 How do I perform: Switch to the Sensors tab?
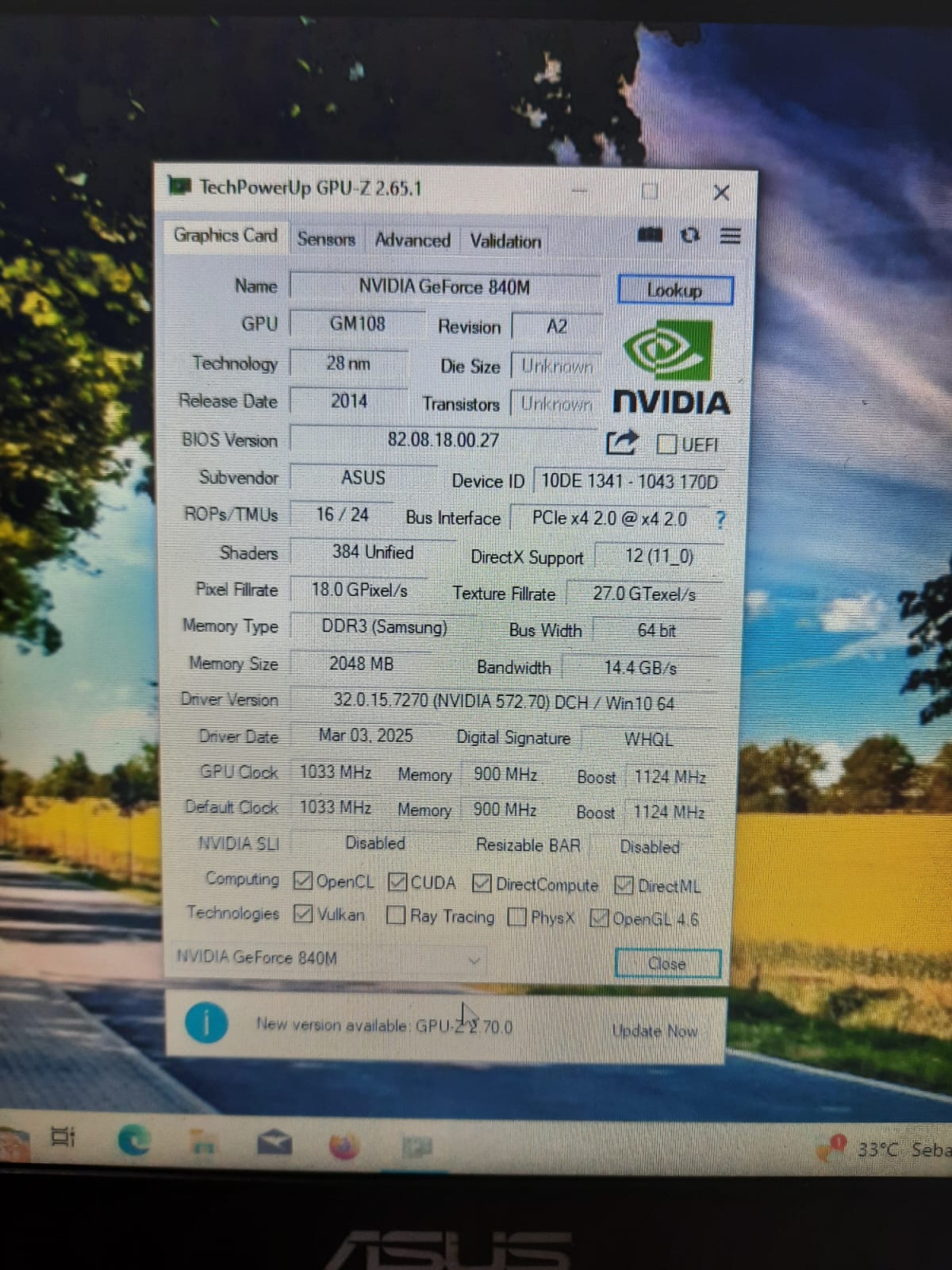[x=326, y=239]
